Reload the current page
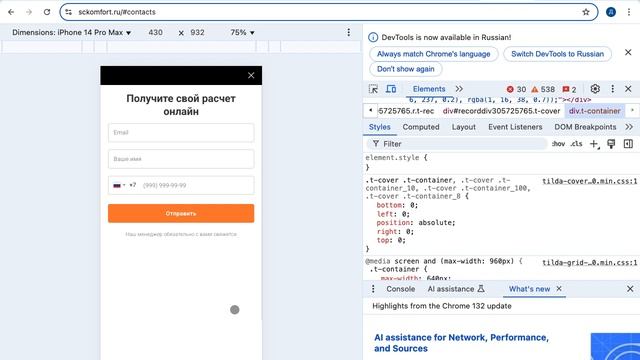The image size is (640, 360). 47,12
